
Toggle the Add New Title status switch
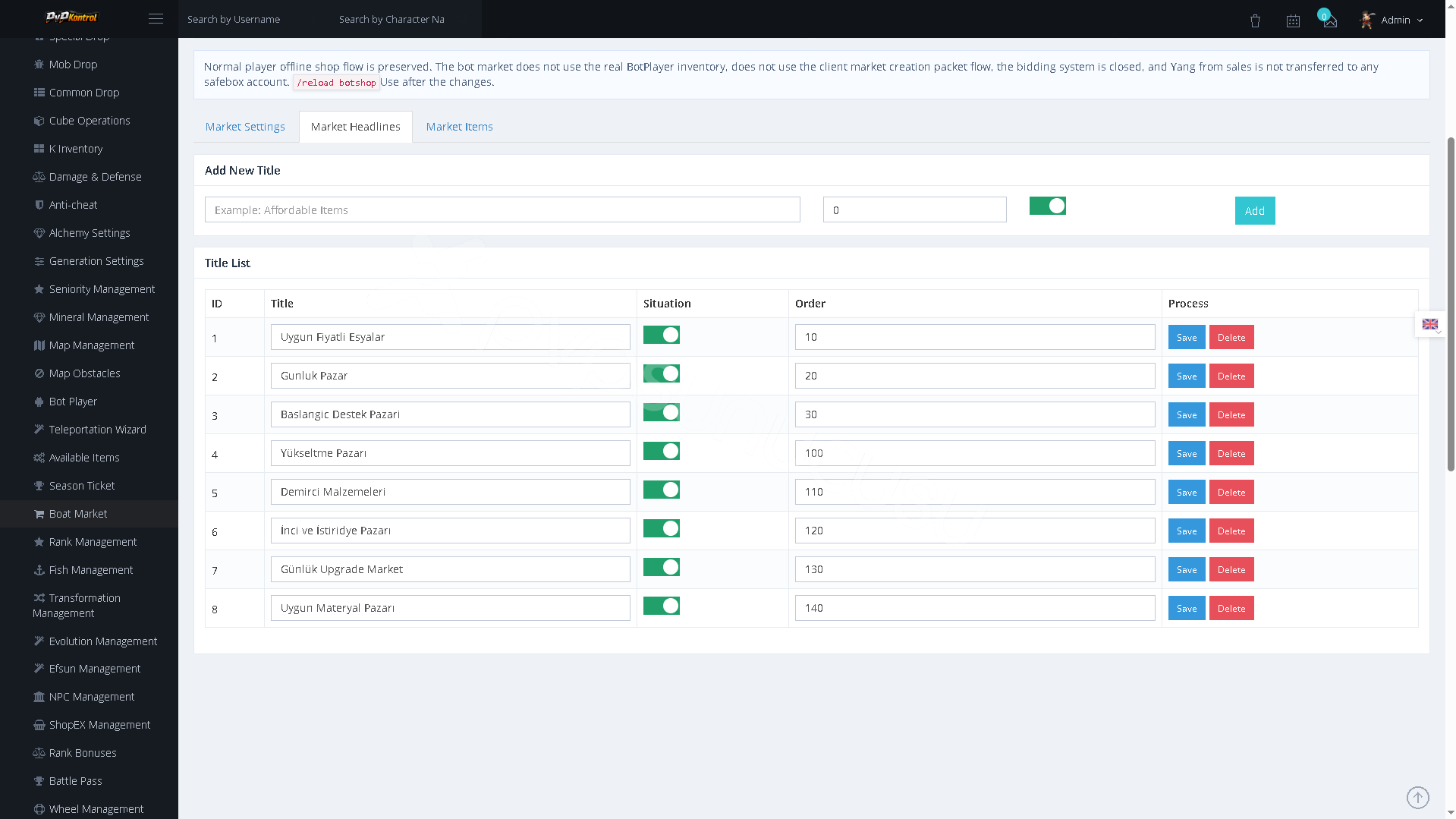click(1047, 206)
